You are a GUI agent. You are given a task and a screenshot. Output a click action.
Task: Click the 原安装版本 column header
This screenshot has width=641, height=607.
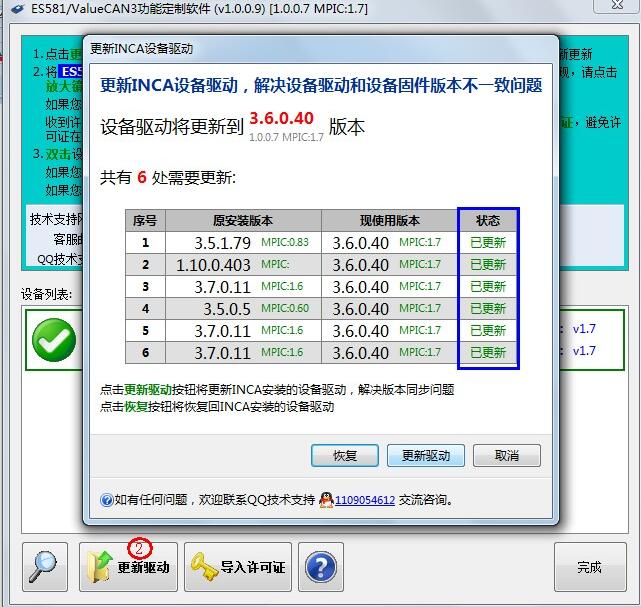click(243, 221)
